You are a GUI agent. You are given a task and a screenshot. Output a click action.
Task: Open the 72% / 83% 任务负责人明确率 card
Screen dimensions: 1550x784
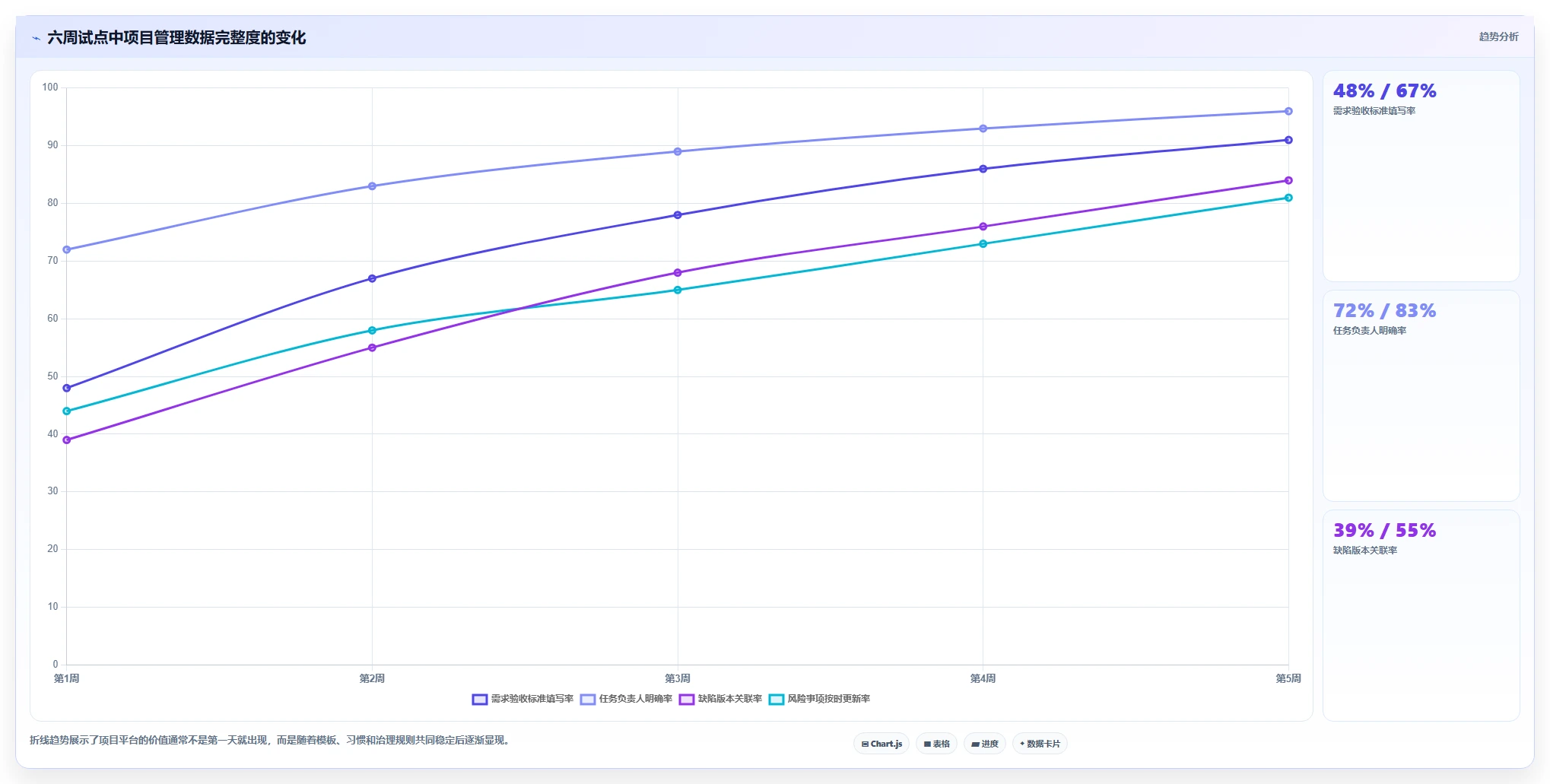tap(1421, 395)
